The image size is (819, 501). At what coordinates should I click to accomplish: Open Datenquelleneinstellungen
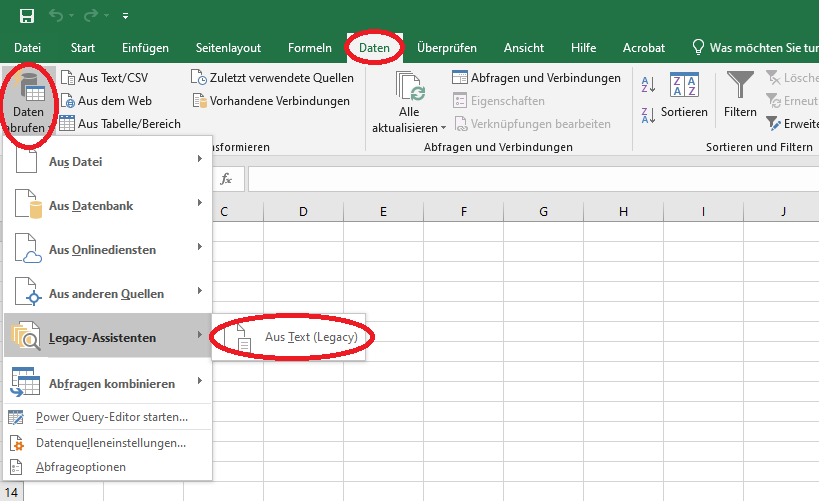point(108,442)
